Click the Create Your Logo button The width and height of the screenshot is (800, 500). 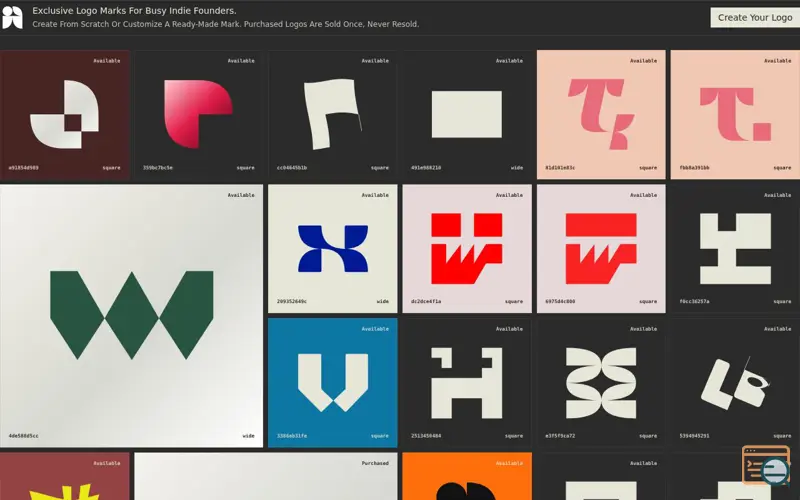click(x=755, y=17)
